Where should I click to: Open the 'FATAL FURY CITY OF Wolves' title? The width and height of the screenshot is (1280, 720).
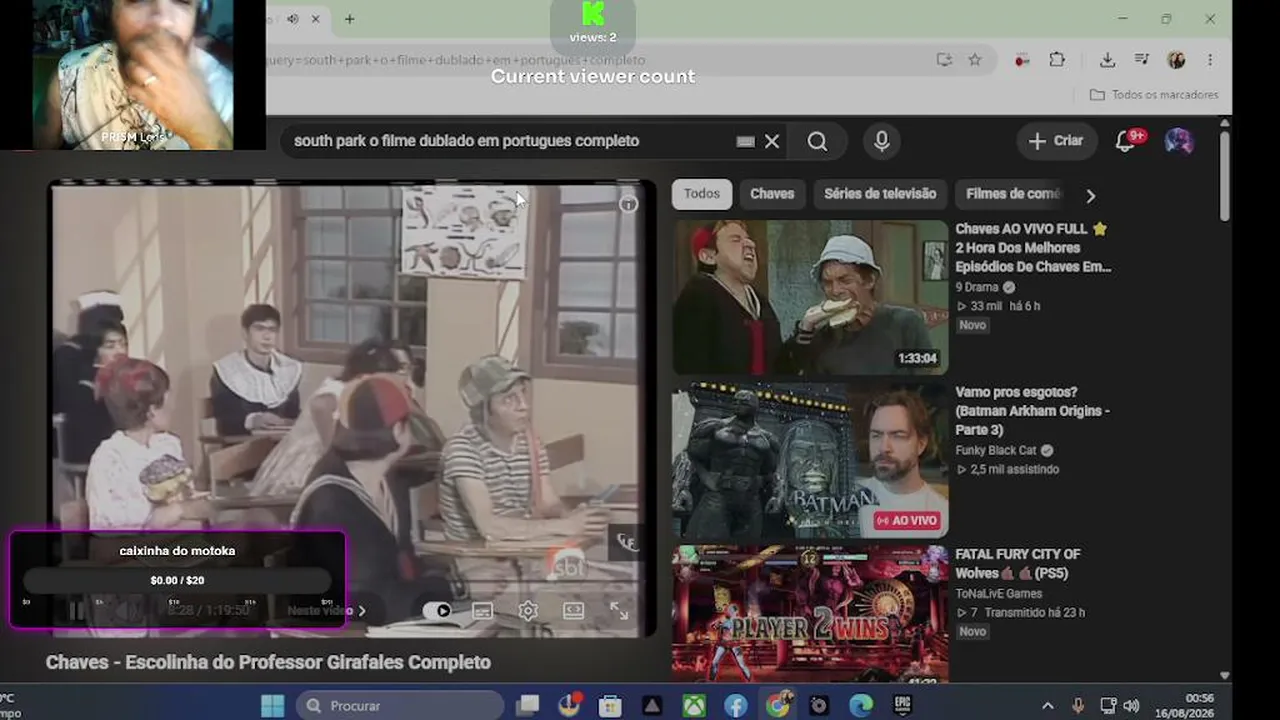coord(1018,563)
